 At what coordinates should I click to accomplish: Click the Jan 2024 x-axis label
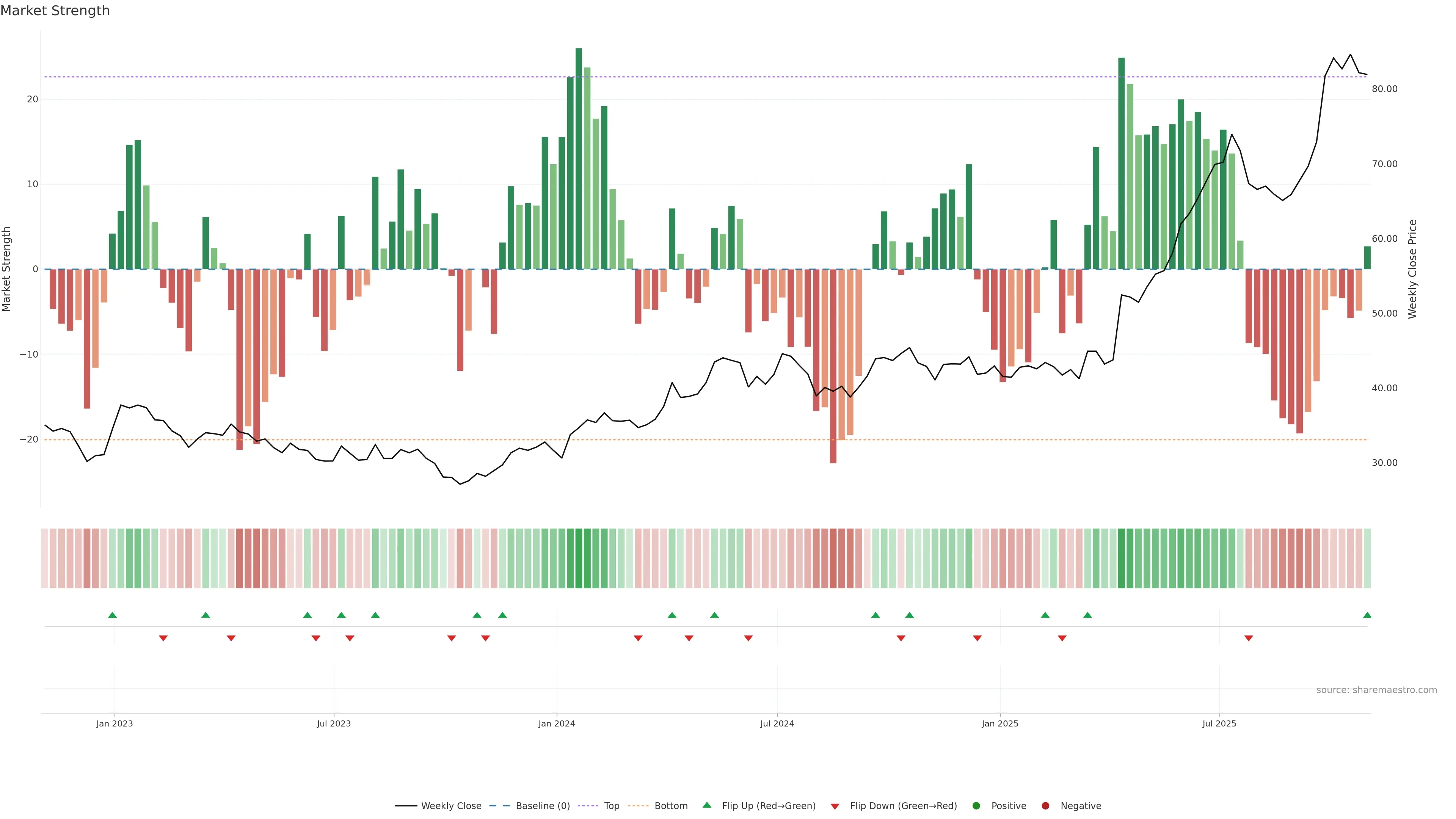click(x=556, y=723)
